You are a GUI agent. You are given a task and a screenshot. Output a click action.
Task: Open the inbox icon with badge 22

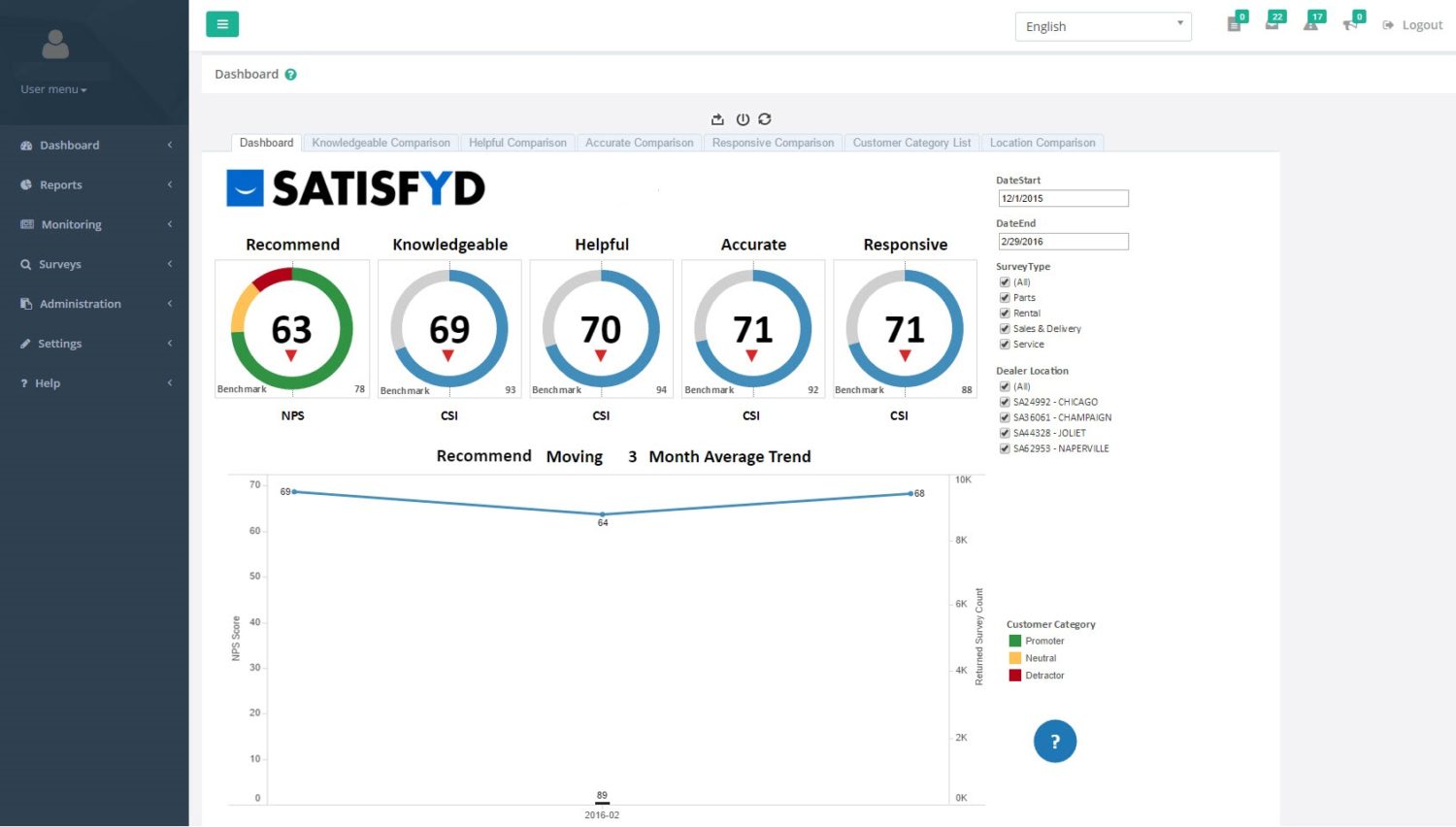click(1273, 24)
